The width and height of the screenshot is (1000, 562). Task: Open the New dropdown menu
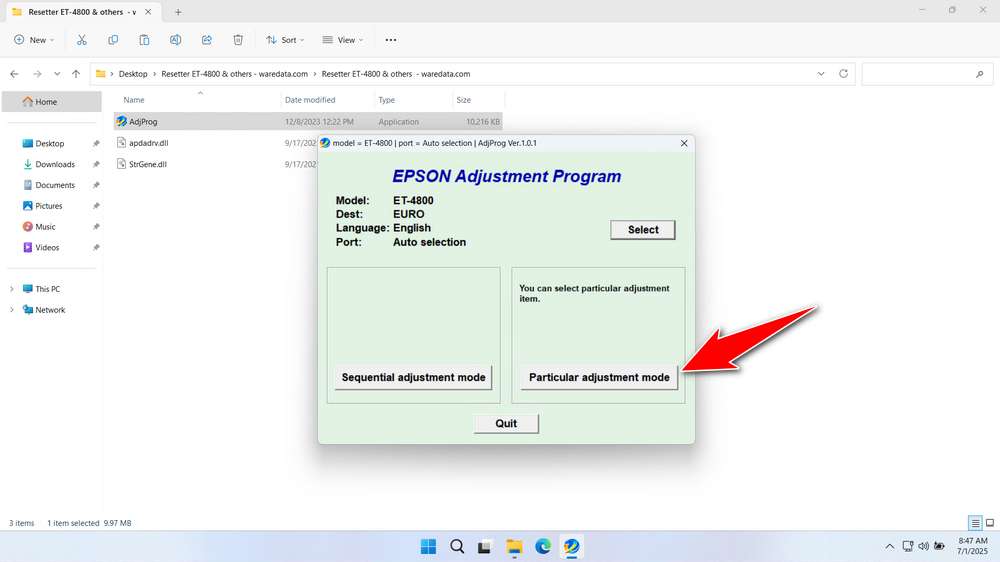(34, 40)
